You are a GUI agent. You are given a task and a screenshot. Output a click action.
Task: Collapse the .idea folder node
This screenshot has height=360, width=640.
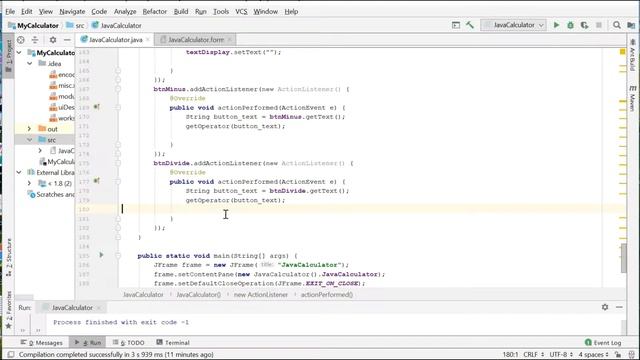(30, 64)
